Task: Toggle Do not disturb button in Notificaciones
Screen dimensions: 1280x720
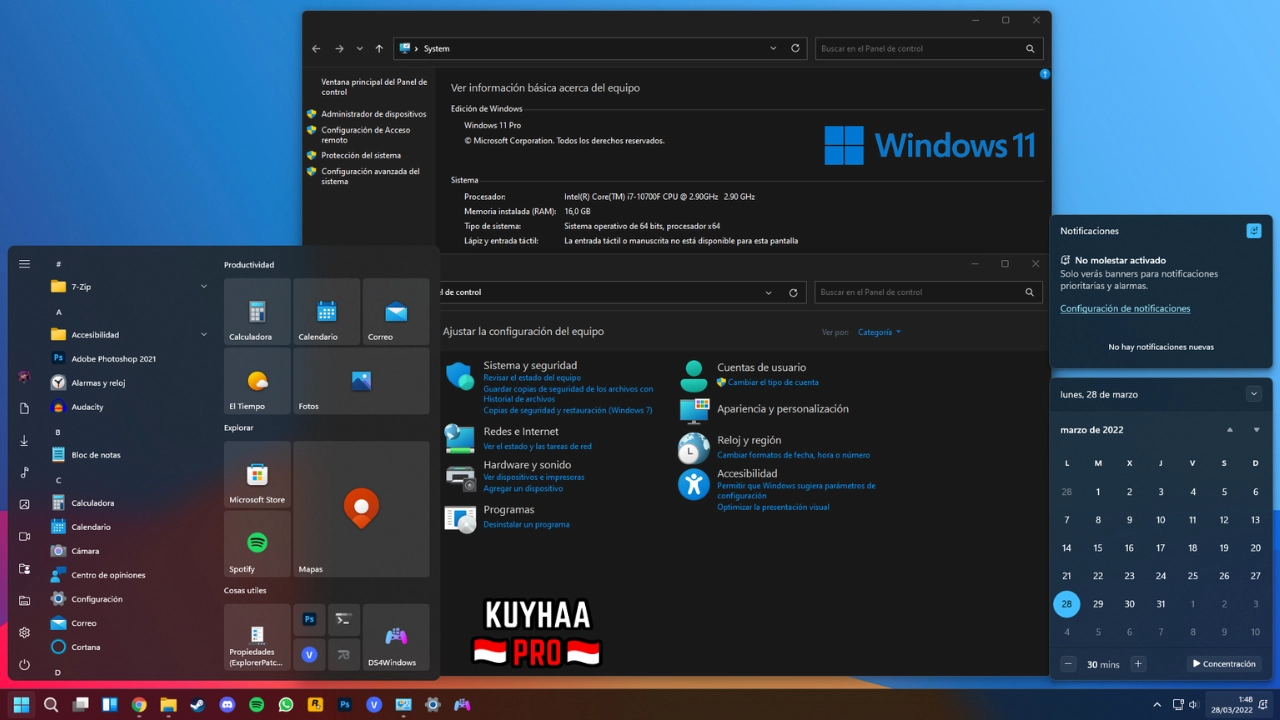Action: (1254, 231)
